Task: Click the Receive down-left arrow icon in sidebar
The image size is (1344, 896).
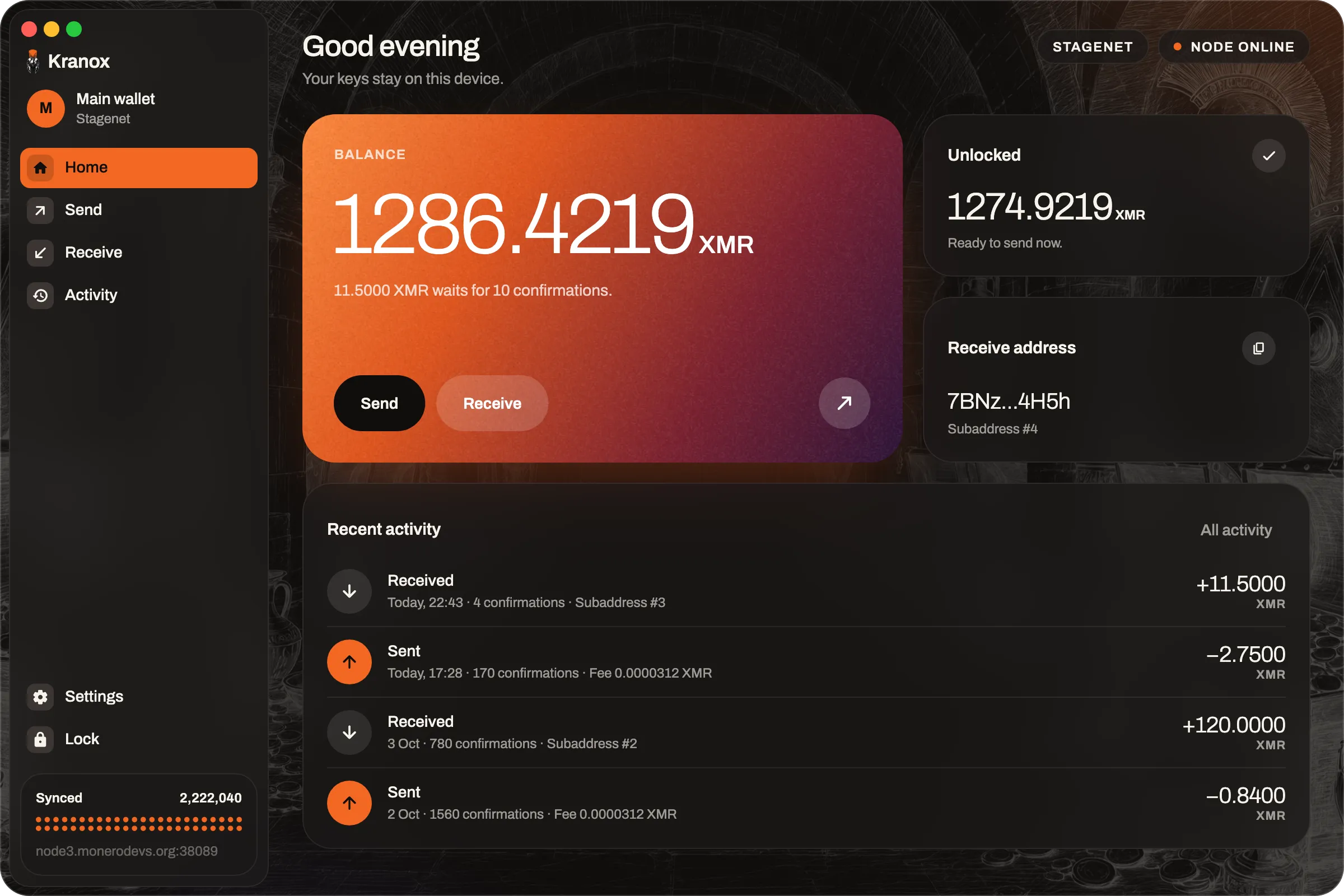Action: [40, 253]
